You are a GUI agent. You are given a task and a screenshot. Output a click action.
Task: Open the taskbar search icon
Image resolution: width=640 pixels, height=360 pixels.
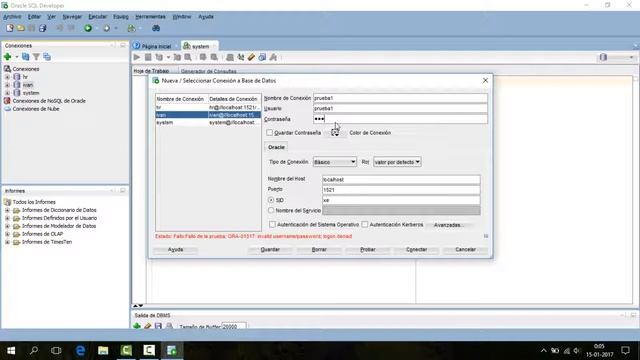click(x=34, y=350)
